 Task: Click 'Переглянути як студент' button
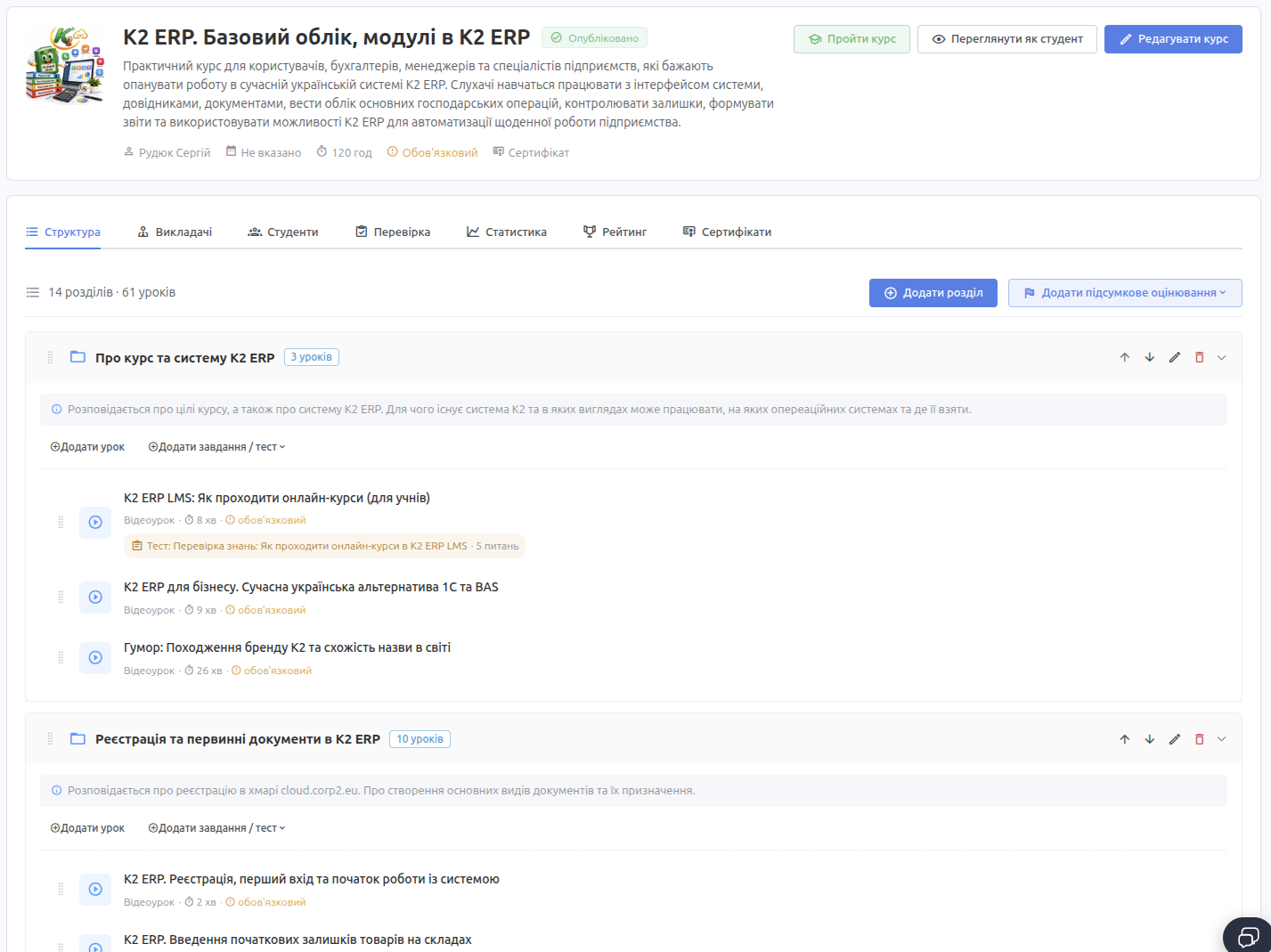1007,39
